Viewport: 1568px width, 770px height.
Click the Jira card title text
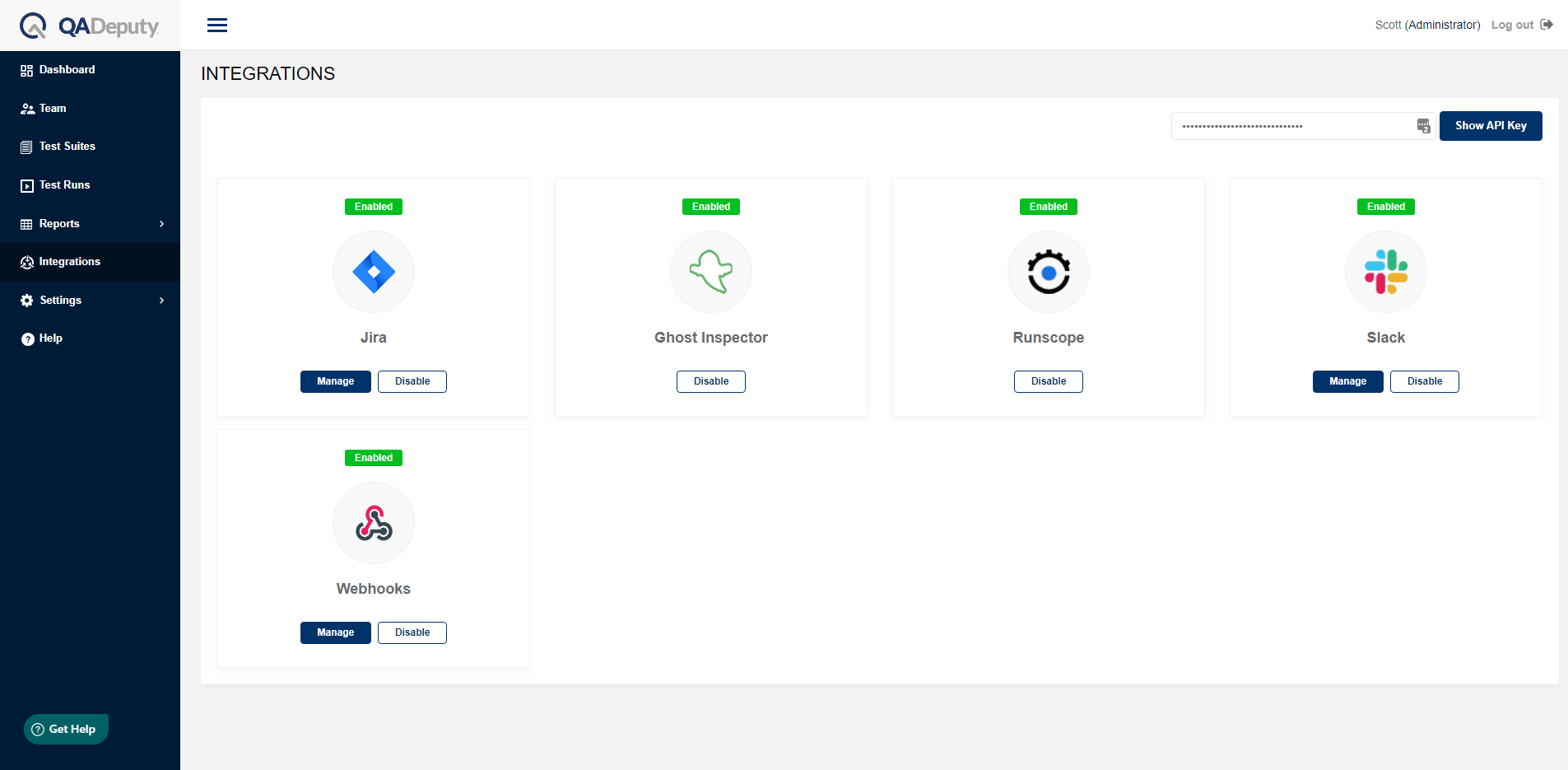tap(374, 338)
